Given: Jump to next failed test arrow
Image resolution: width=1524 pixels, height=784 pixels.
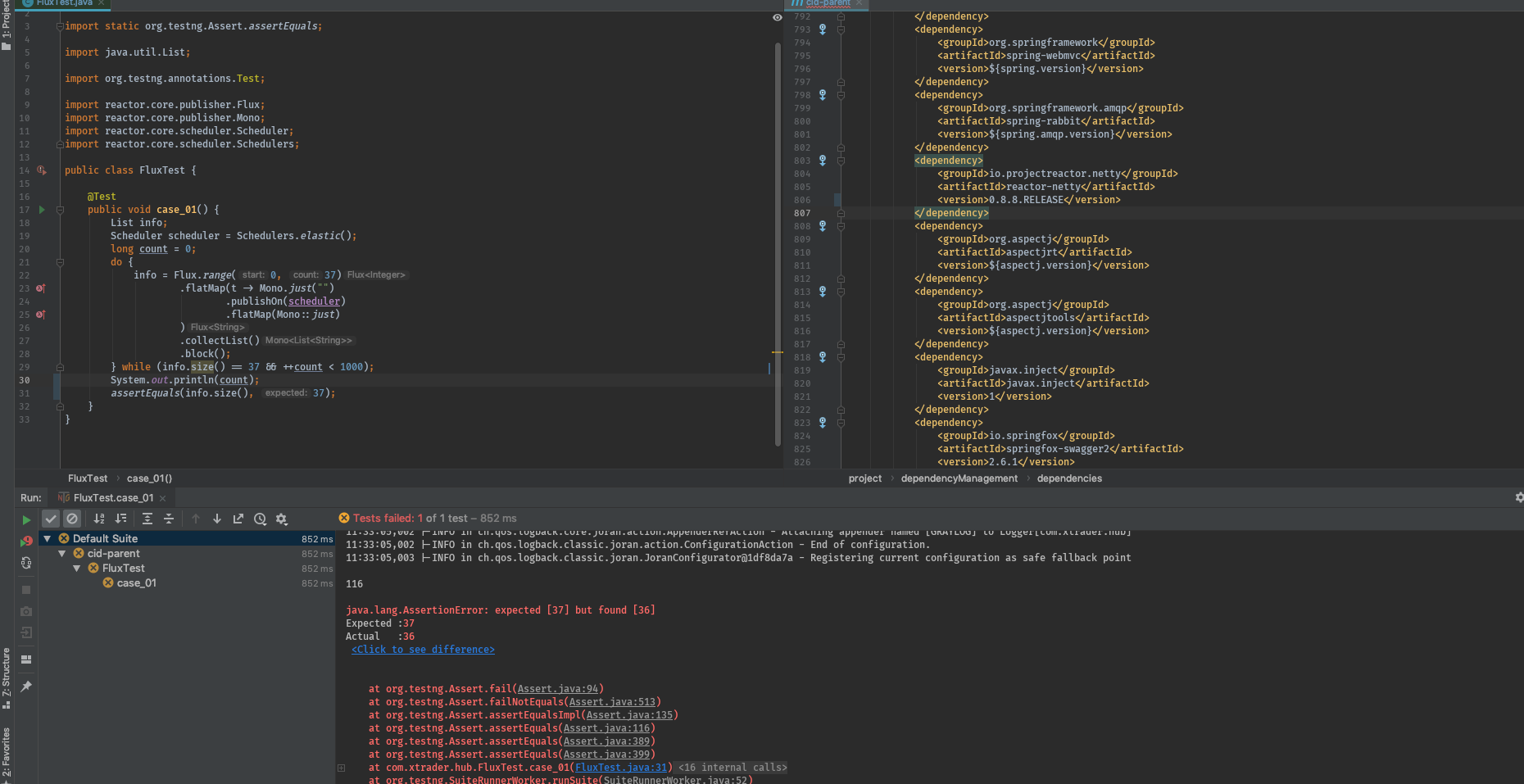Looking at the screenshot, I should [217, 519].
